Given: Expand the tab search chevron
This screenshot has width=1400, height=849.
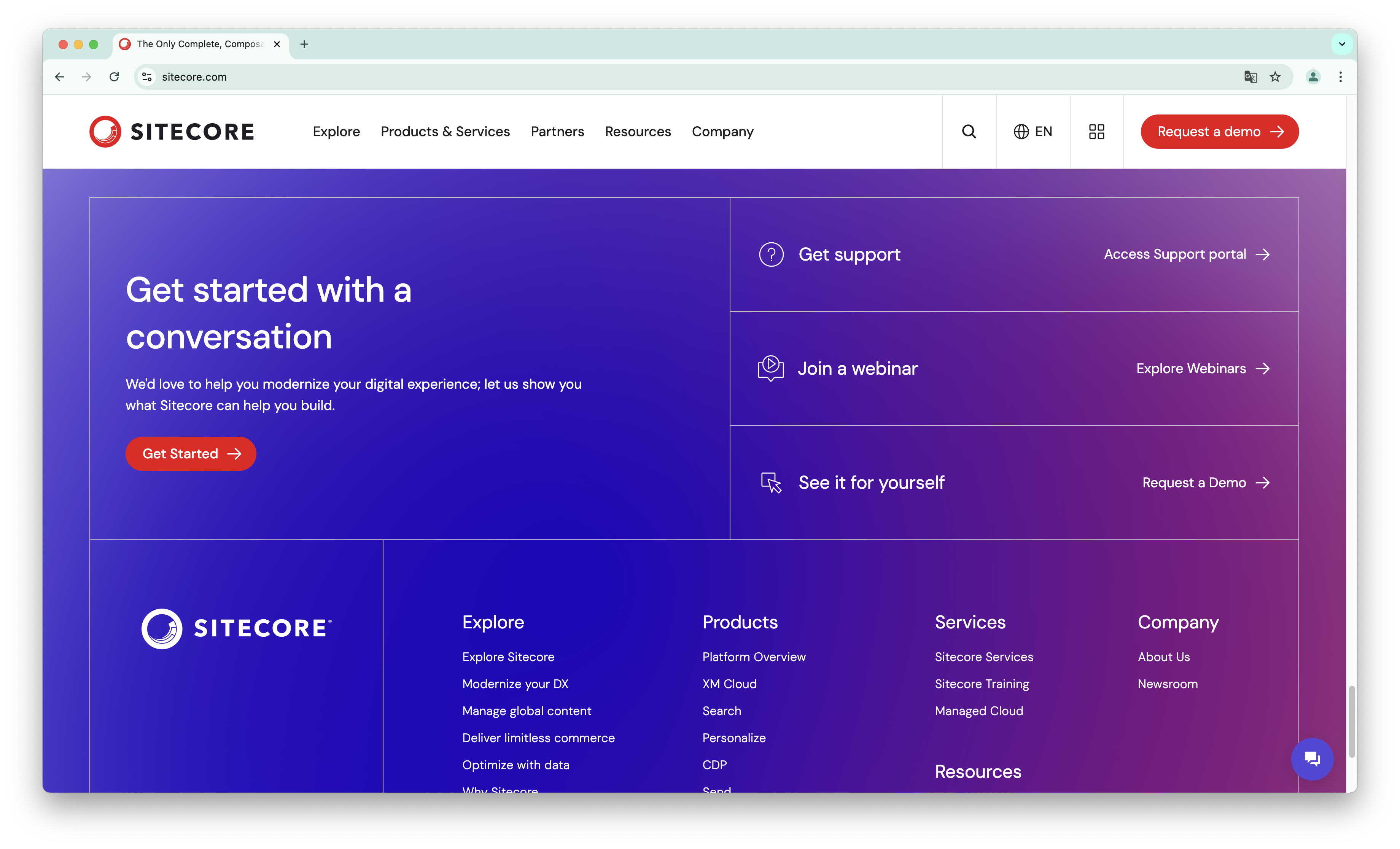Looking at the screenshot, I should [x=1341, y=45].
